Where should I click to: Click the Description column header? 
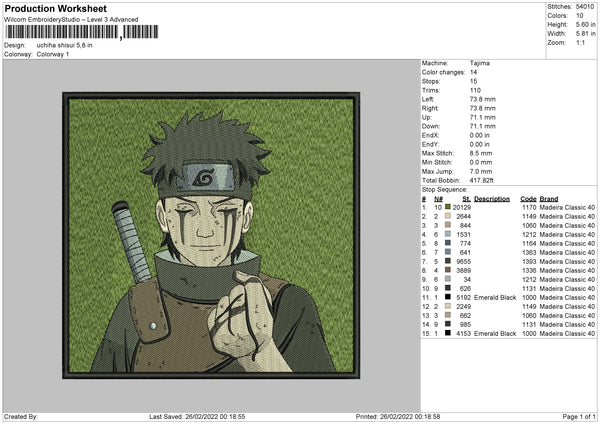tap(492, 199)
